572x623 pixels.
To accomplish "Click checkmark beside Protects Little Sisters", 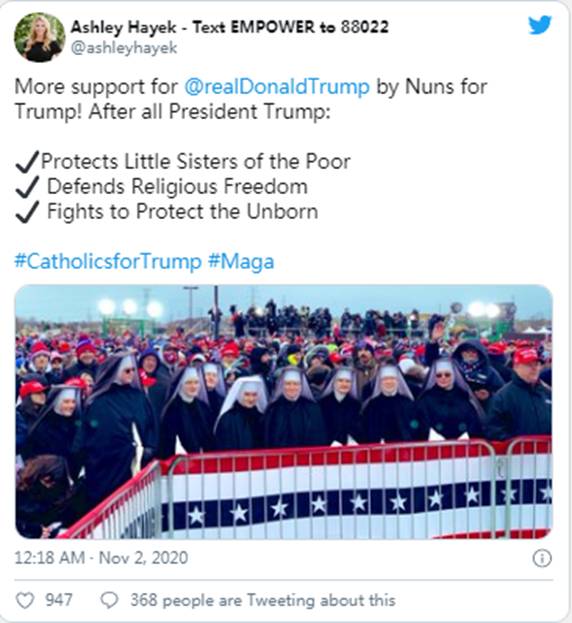I will tap(27, 162).
